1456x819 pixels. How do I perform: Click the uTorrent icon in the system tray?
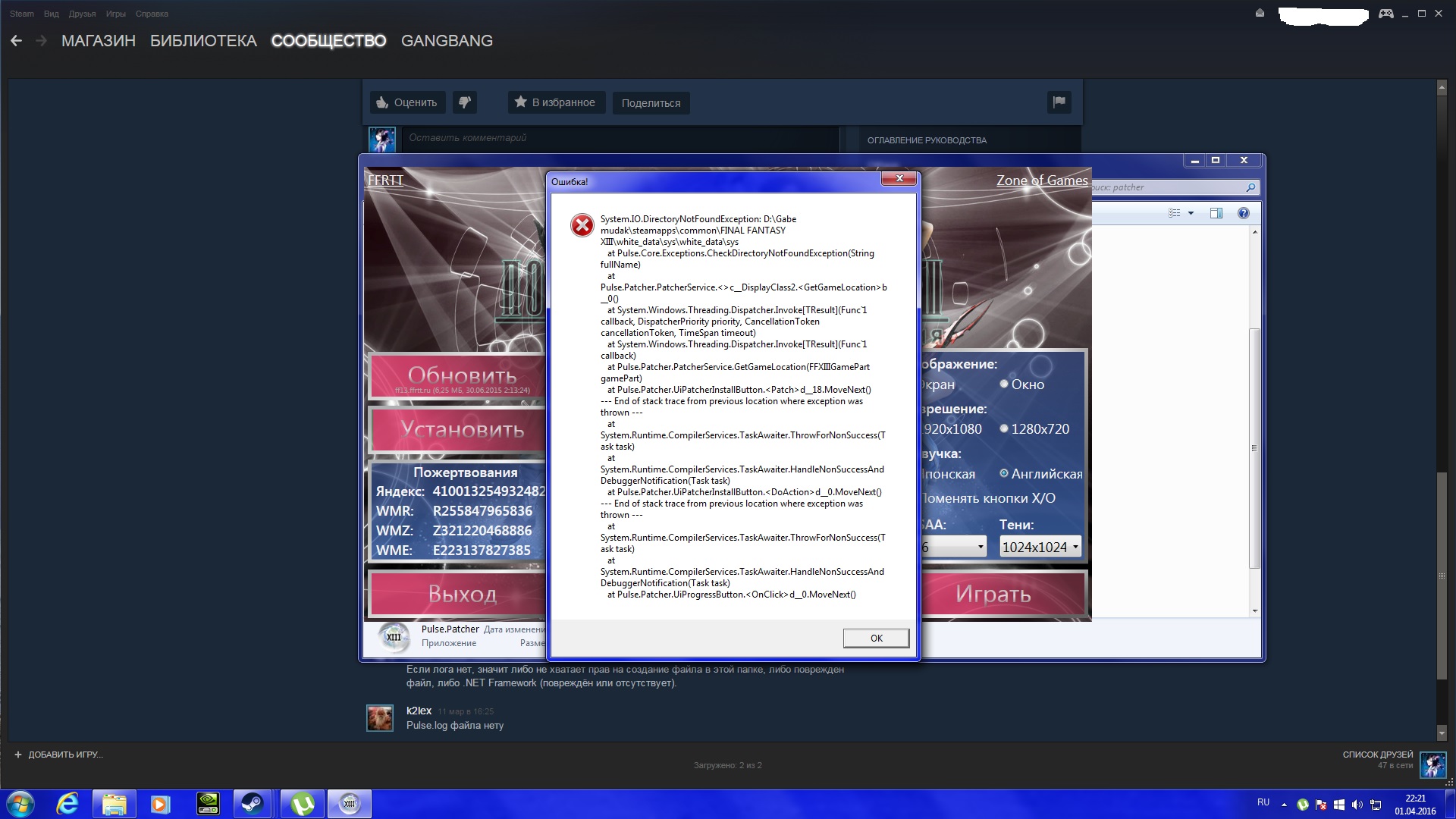1303,805
